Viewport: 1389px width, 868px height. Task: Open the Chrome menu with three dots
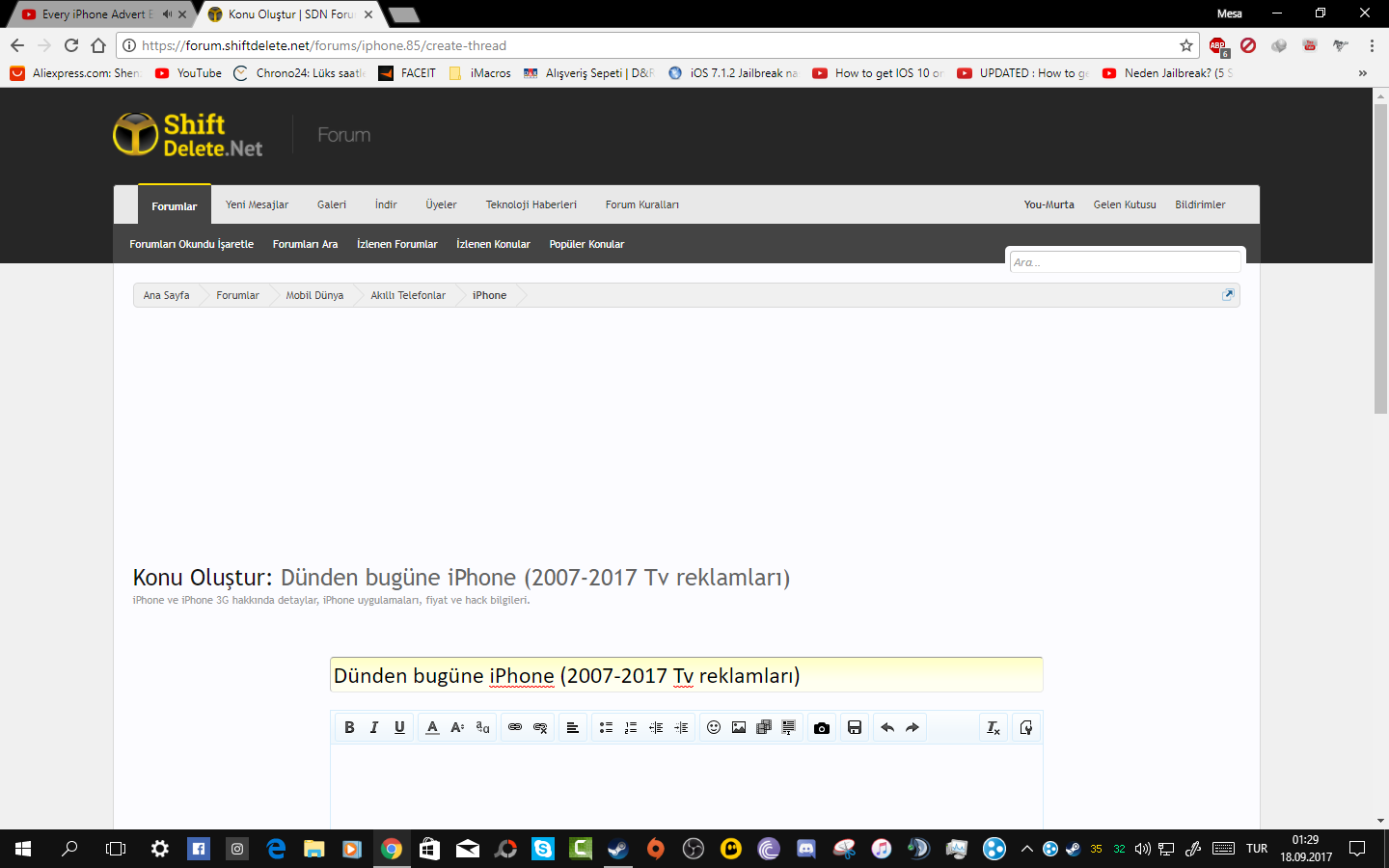click(x=1372, y=45)
